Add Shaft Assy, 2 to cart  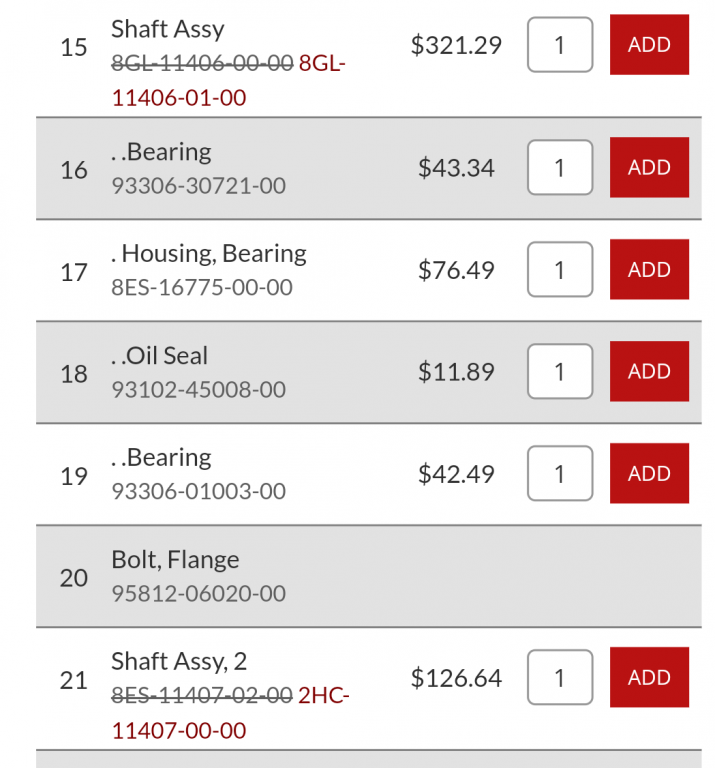649,678
